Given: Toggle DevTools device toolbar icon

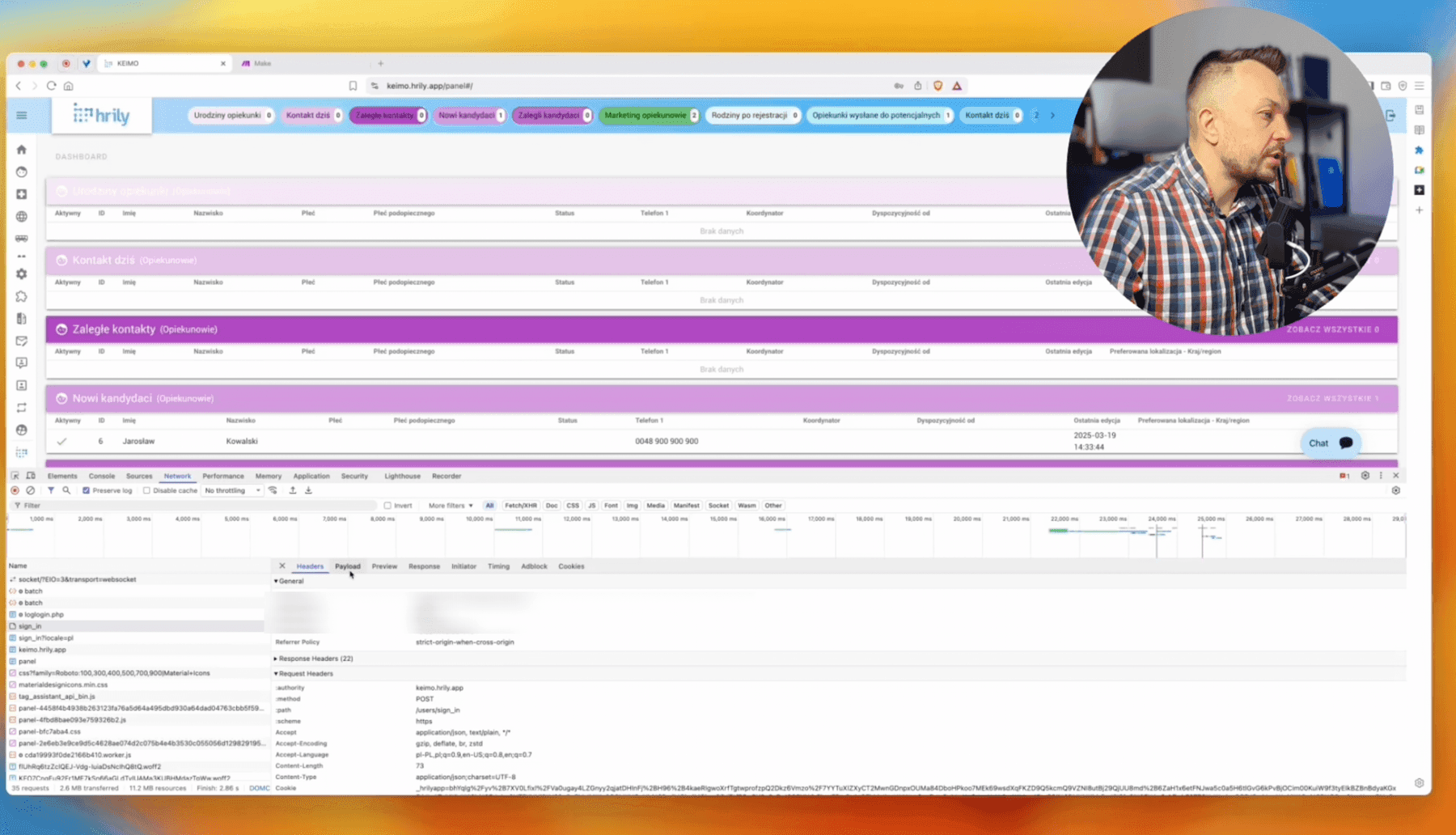Looking at the screenshot, I should tap(31, 476).
